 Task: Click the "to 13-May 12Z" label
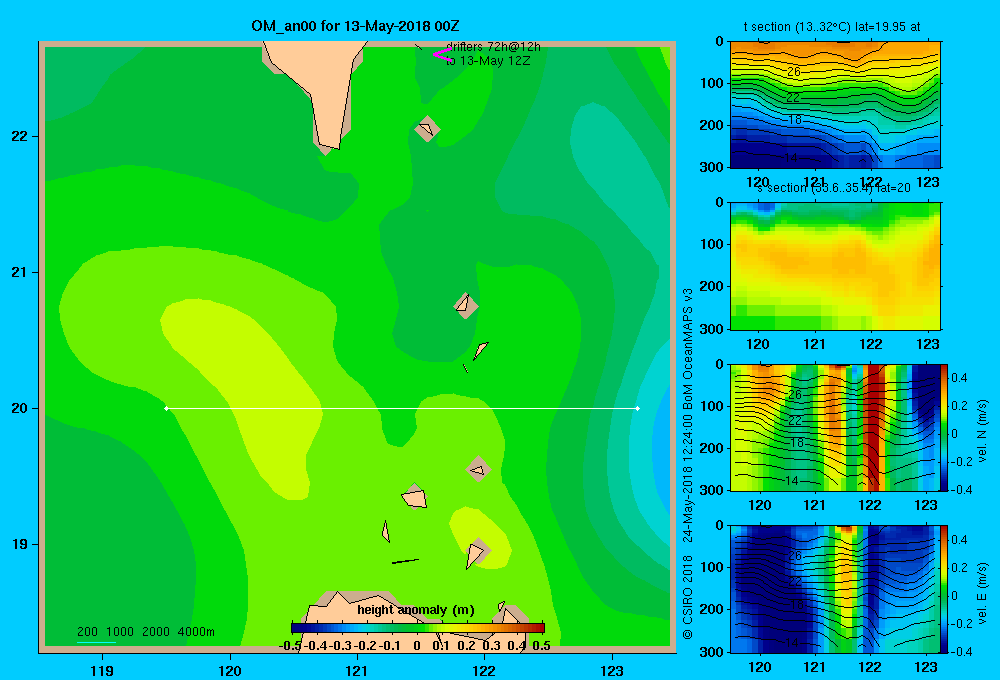(x=488, y=61)
